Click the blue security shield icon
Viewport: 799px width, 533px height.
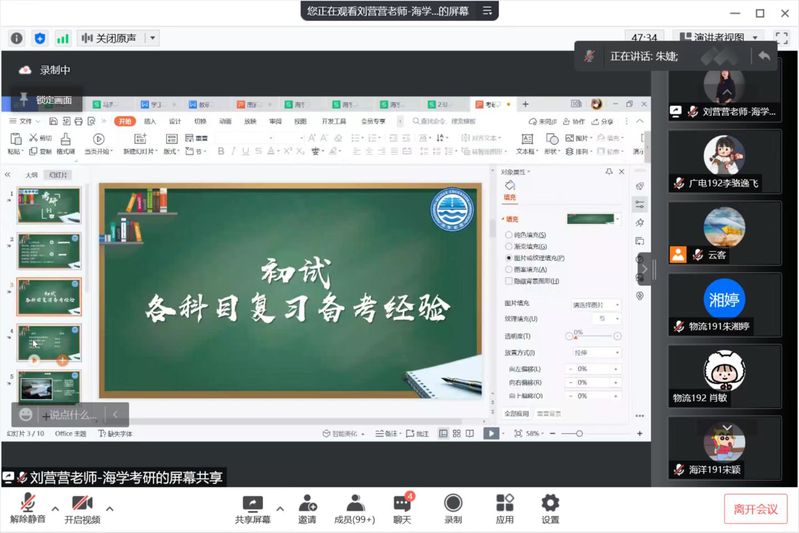click(x=40, y=38)
